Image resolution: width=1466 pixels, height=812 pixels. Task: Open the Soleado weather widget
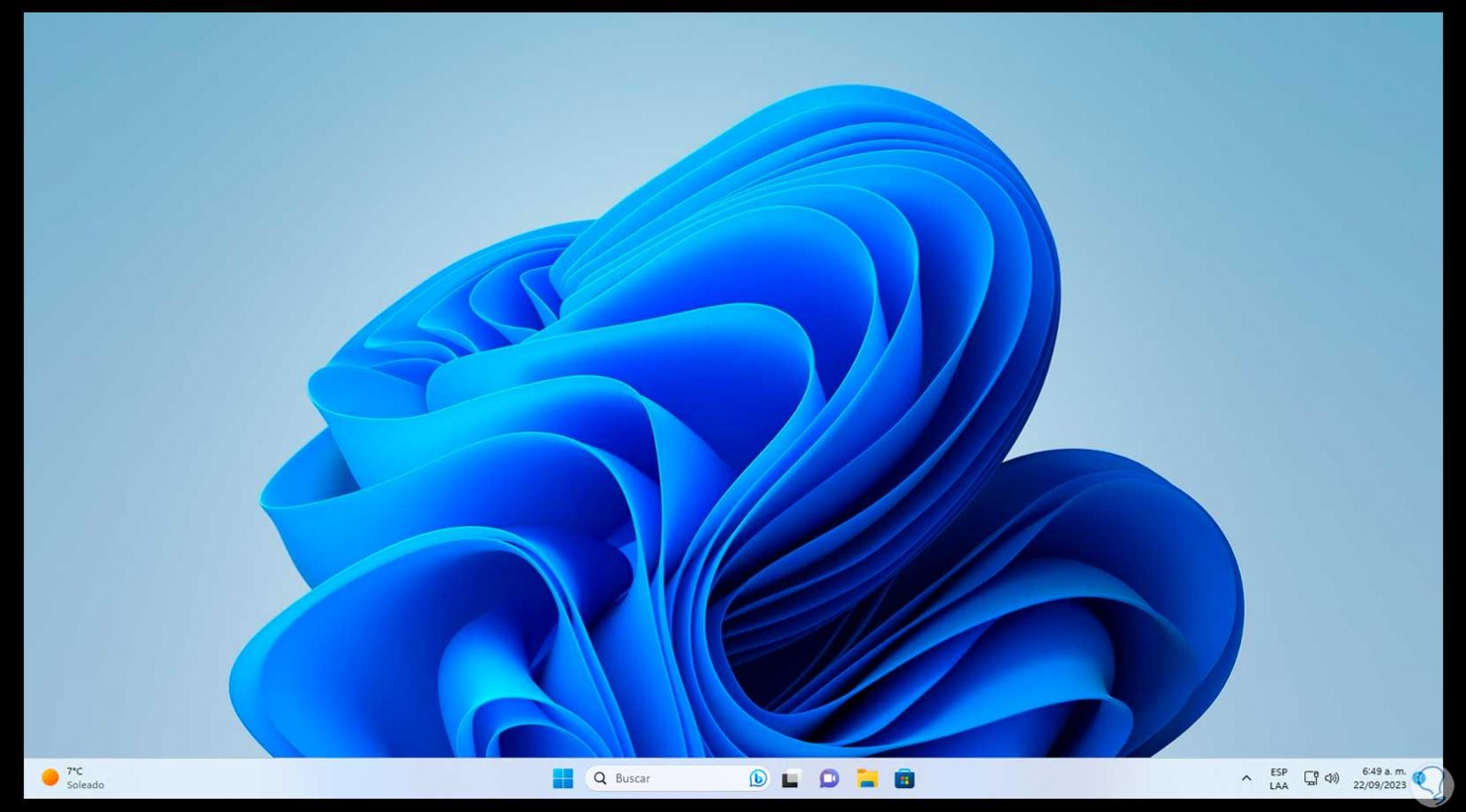click(x=73, y=778)
